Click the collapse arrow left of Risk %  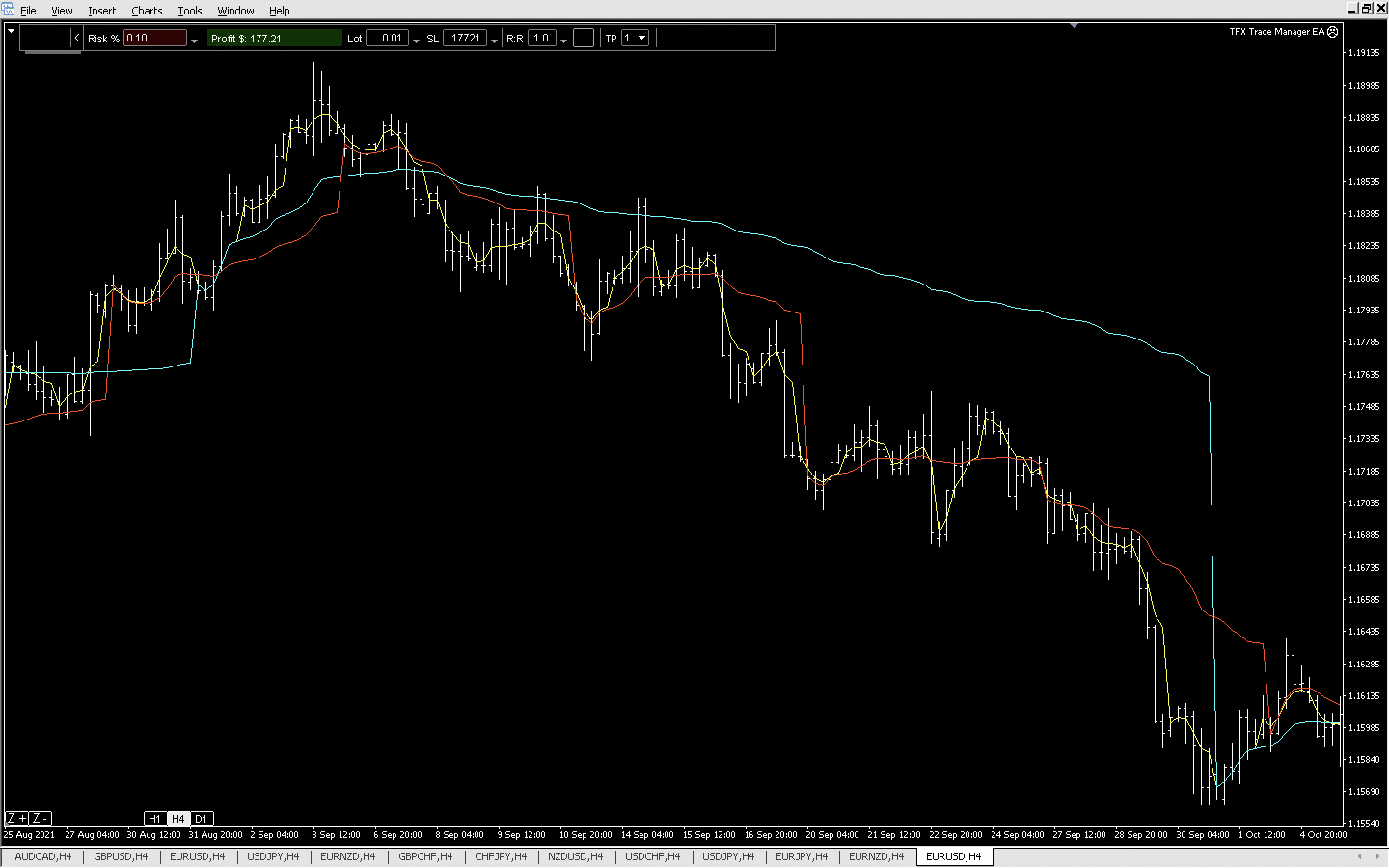(76, 38)
